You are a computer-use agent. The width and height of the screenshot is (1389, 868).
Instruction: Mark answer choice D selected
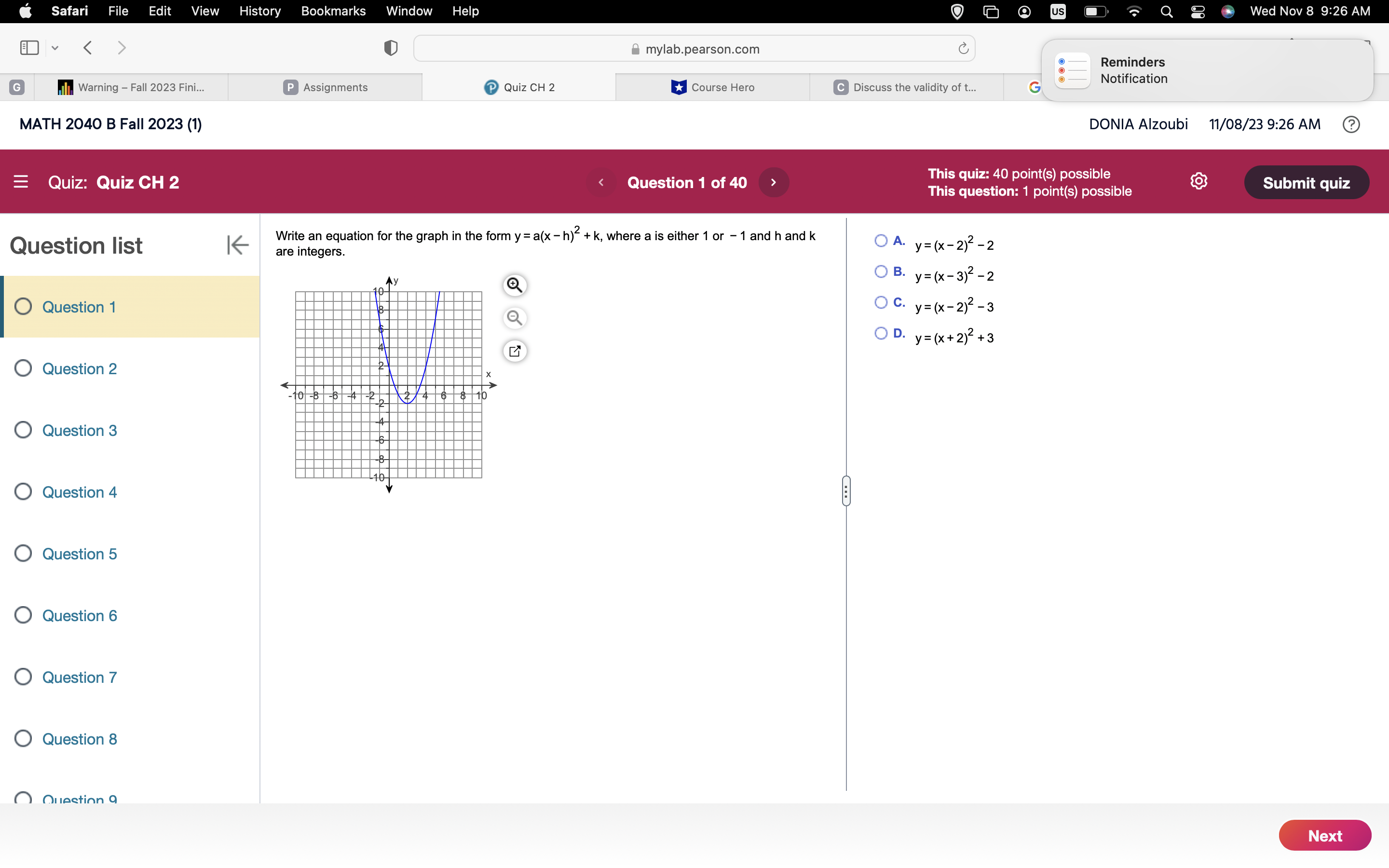(881, 334)
